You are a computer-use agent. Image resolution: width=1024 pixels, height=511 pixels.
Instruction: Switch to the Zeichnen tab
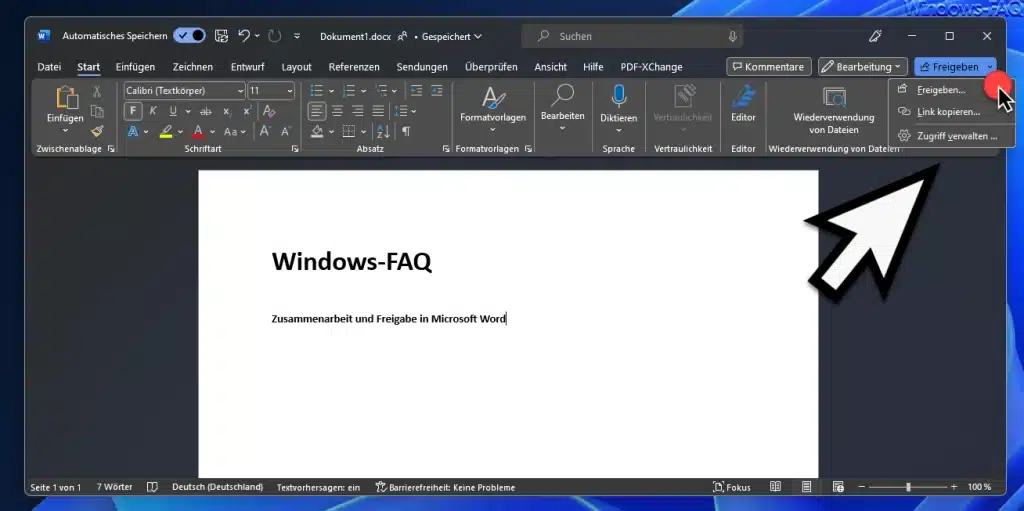point(193,67)
